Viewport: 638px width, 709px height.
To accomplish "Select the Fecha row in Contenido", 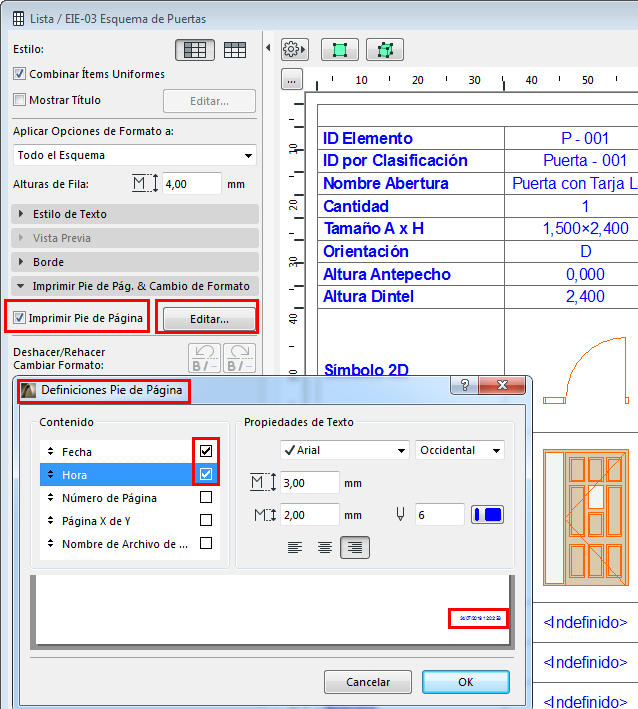I will (130, 451).
